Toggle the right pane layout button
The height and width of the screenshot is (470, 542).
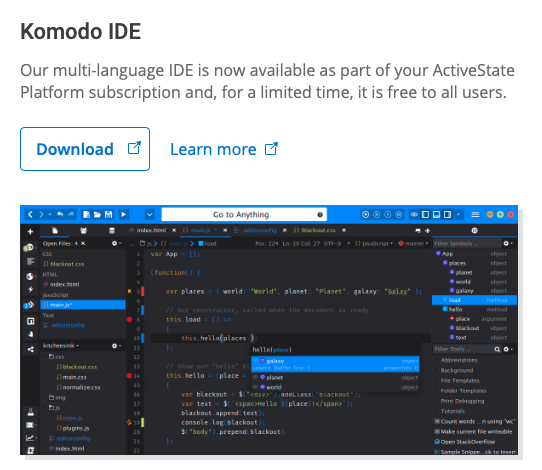448,215
